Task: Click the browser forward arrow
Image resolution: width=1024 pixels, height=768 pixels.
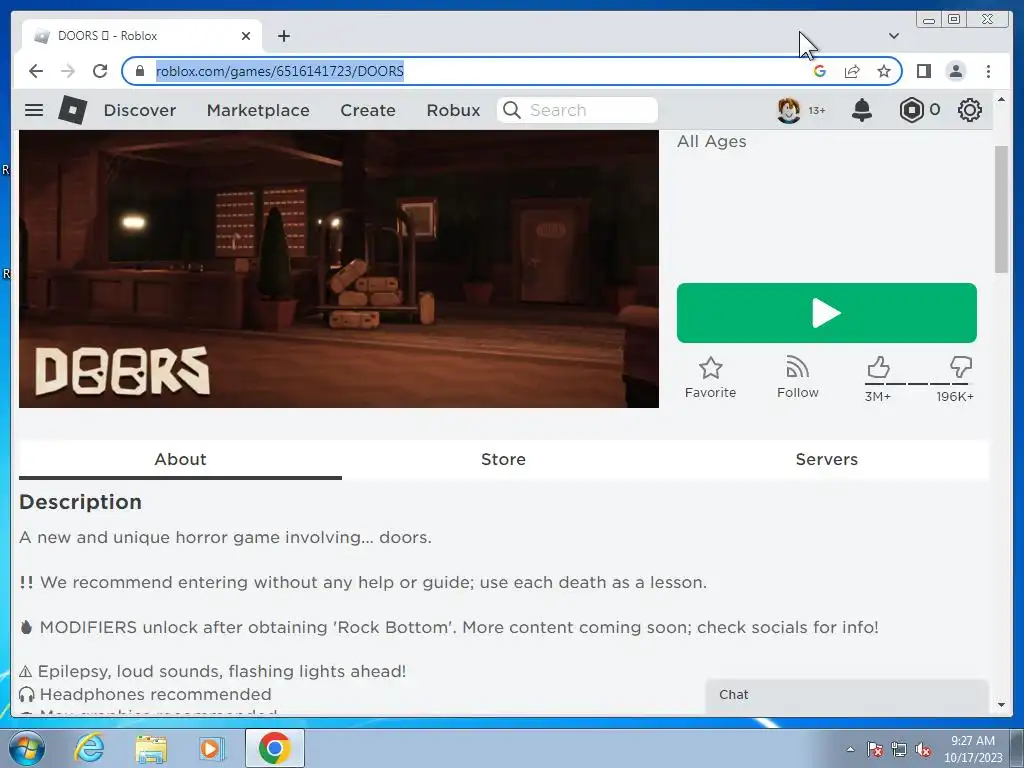Action: pyautogui.click(x=68, y=71)
